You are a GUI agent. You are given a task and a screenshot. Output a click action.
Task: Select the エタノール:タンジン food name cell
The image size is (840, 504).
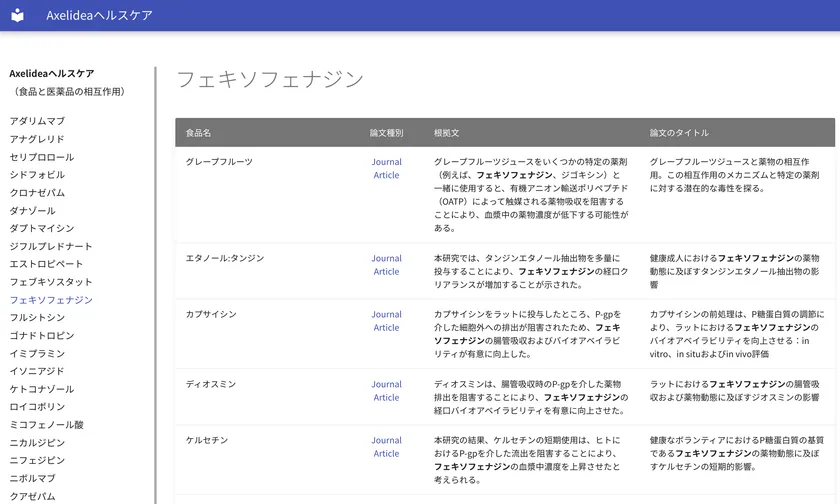coord(225,258)
